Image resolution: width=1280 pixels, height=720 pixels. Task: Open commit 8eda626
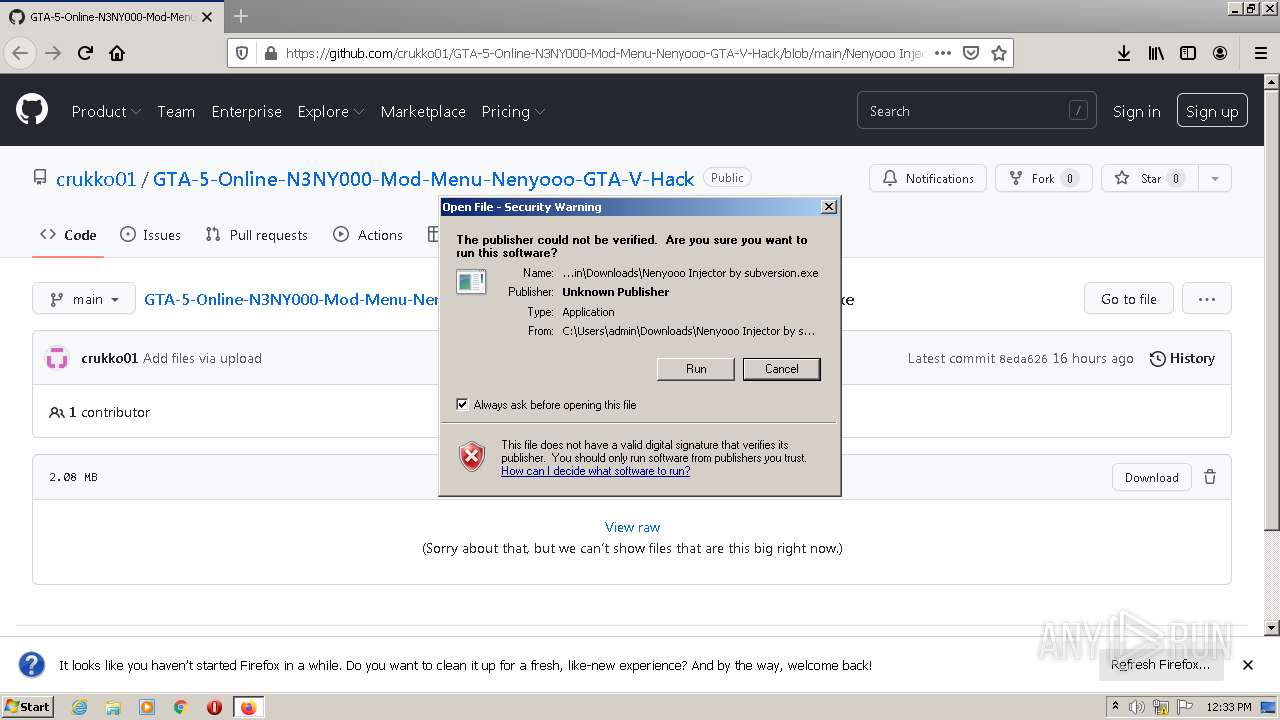1023,359
